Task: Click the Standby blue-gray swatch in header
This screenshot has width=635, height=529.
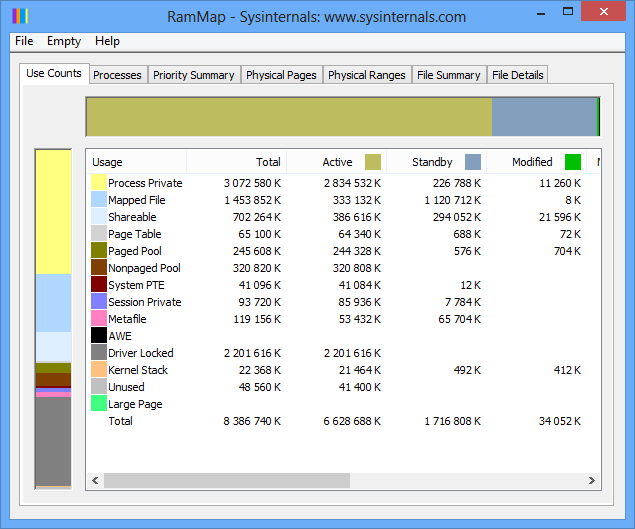Action: (473, 162)
